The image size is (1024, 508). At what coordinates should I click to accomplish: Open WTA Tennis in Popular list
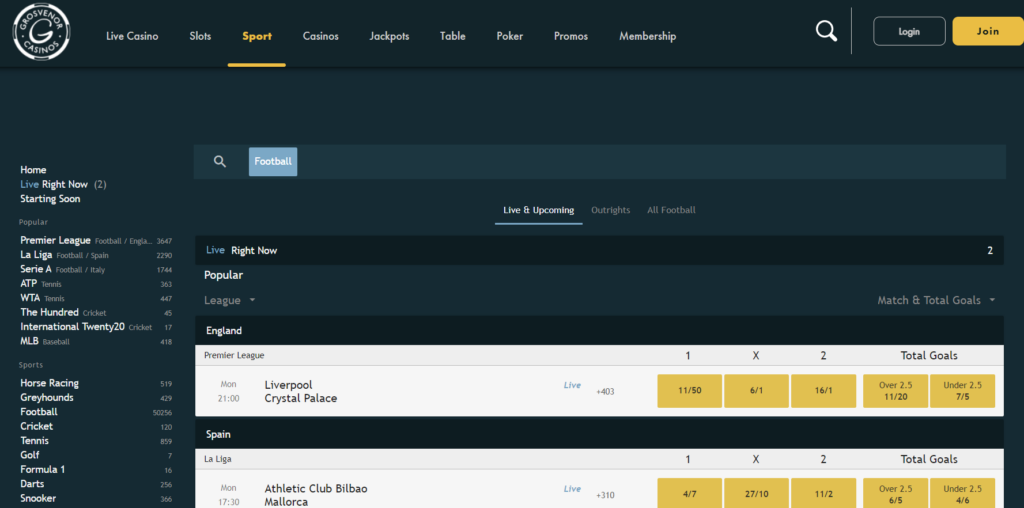(96, 298)
